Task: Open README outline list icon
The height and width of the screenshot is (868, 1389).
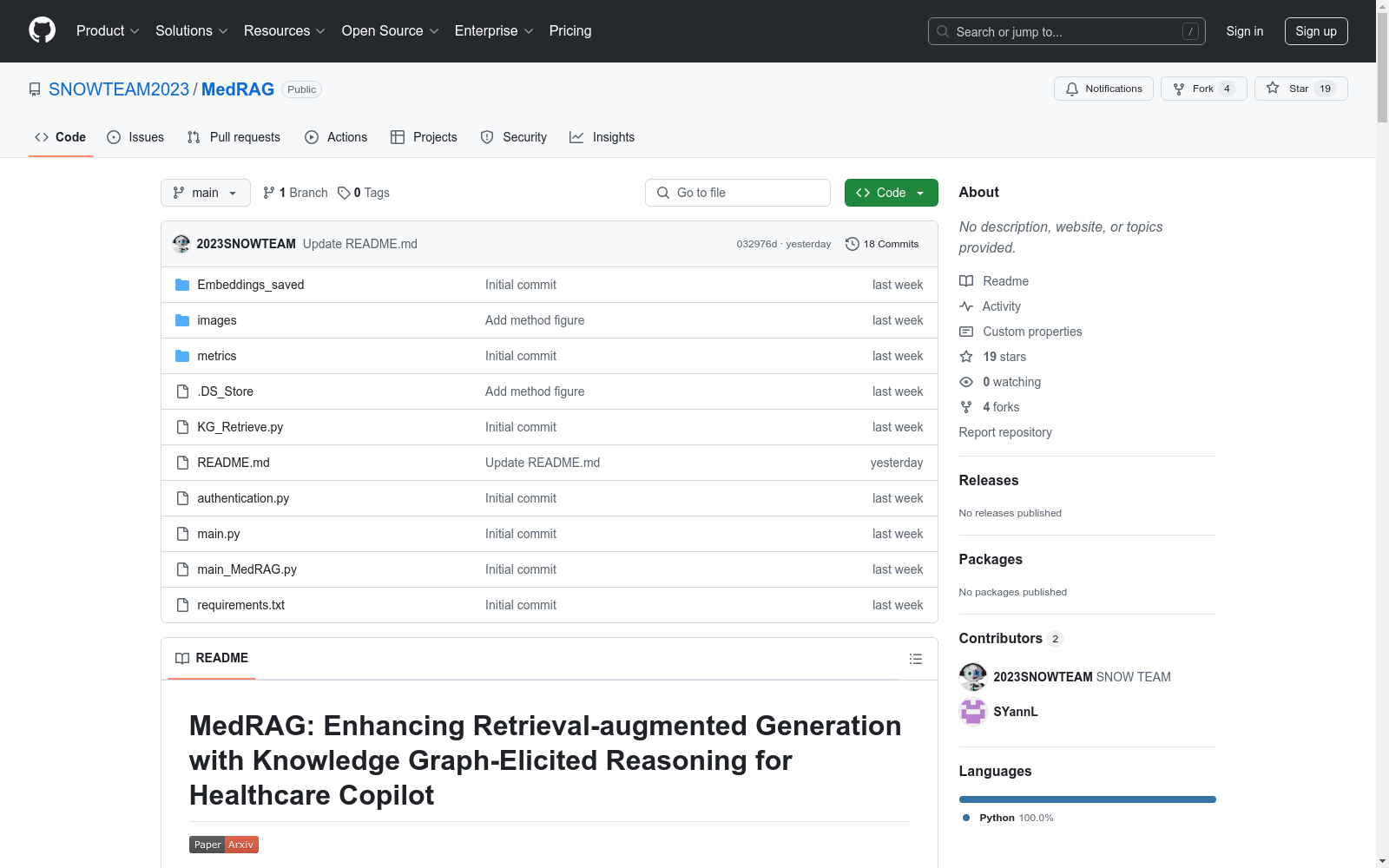Action: tap(915, 659)
